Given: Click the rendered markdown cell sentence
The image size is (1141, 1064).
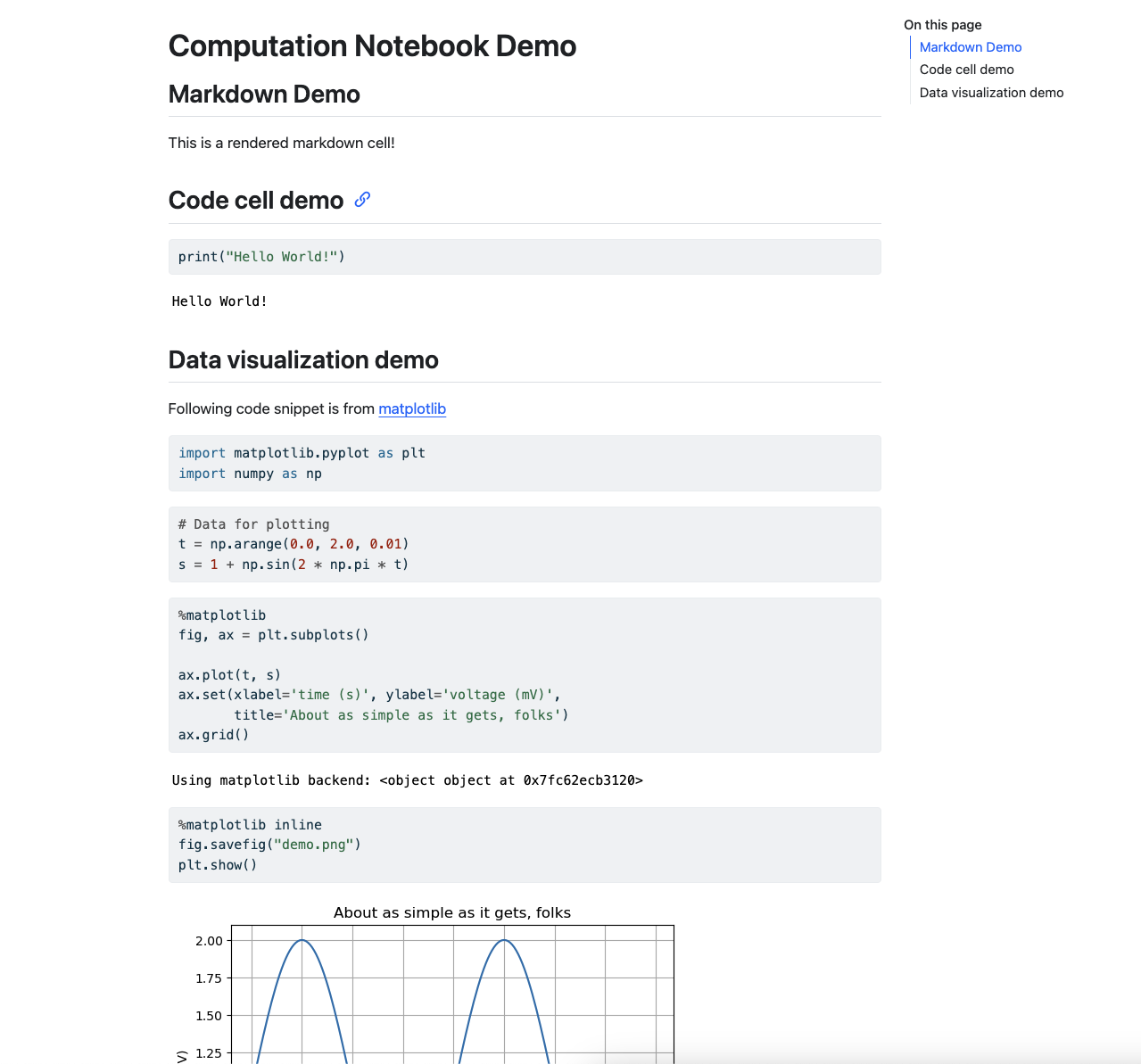Looking at the screenshot, I should coord(282,143).
